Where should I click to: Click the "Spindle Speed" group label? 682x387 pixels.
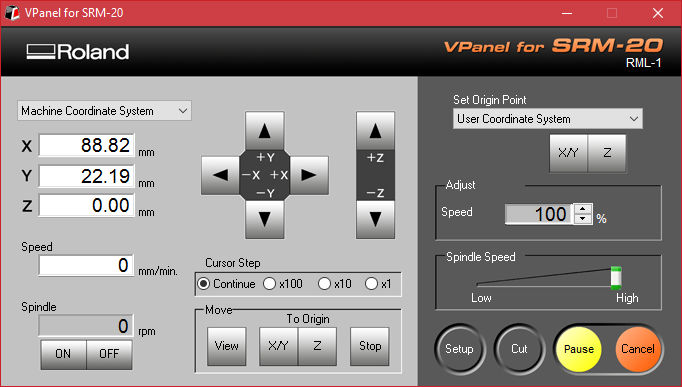(481, 257)
